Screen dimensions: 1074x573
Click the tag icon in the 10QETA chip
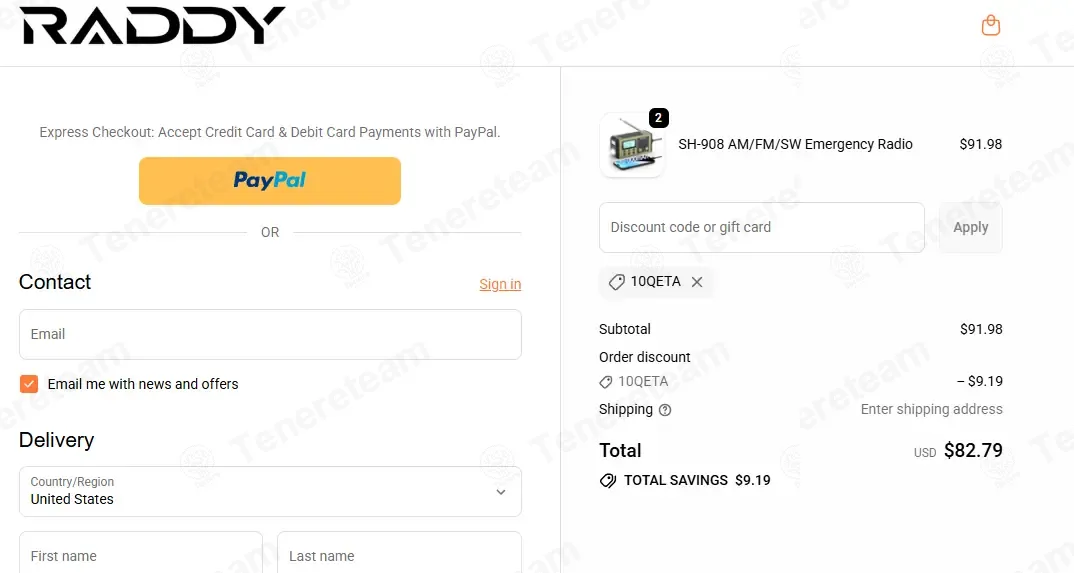tap(616, 282)
